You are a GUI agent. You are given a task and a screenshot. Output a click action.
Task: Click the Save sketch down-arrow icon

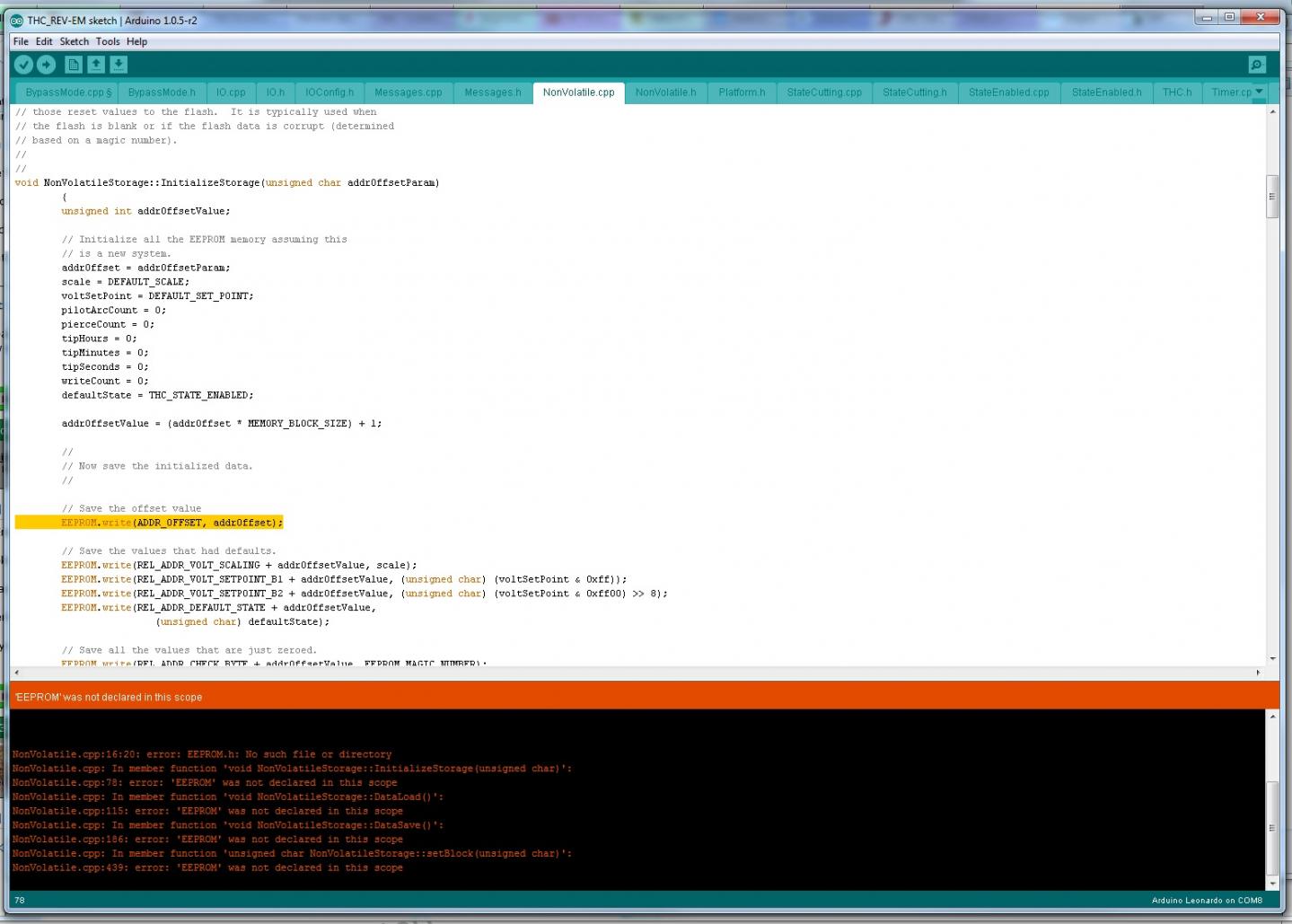click(x=119, y=65)
